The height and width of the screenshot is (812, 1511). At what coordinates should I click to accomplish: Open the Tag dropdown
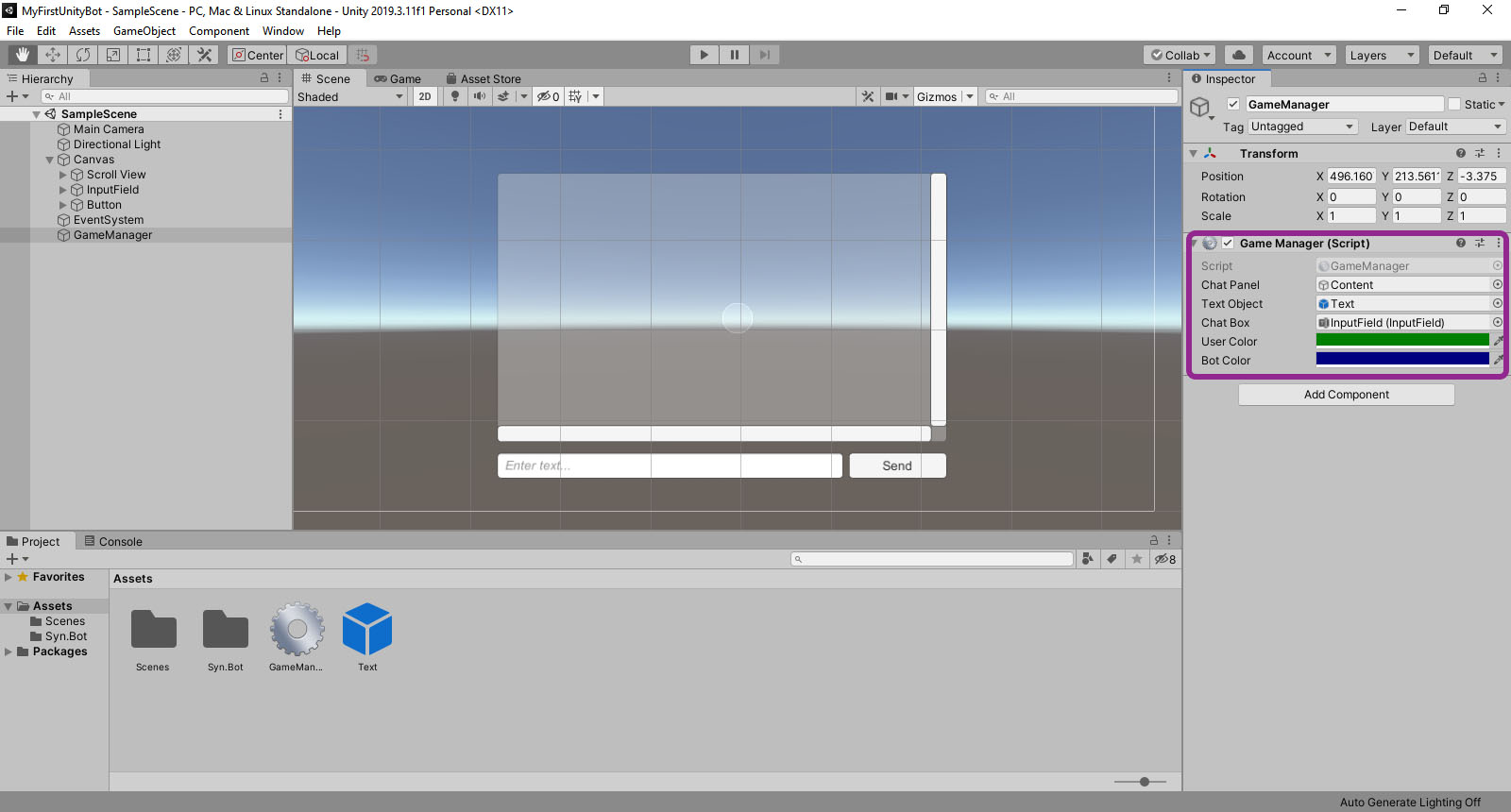[1303, 127]
